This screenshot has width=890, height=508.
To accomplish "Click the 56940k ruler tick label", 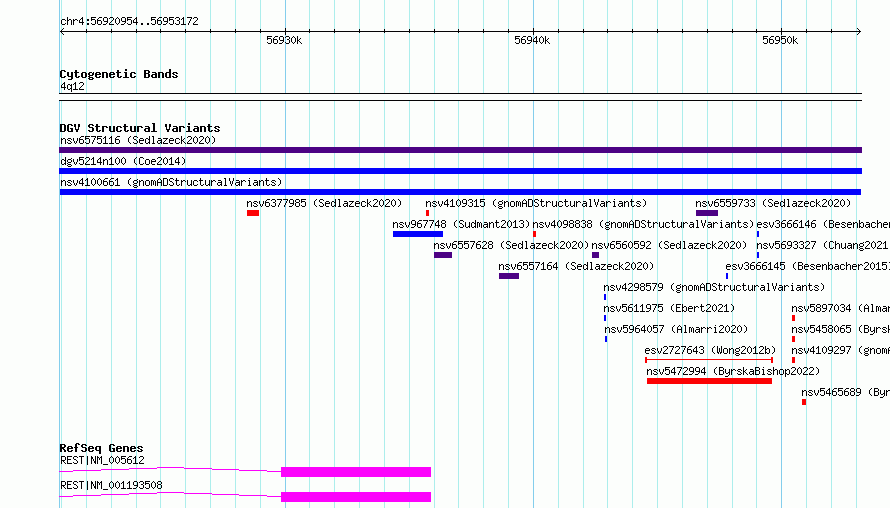I will [532, 40].
